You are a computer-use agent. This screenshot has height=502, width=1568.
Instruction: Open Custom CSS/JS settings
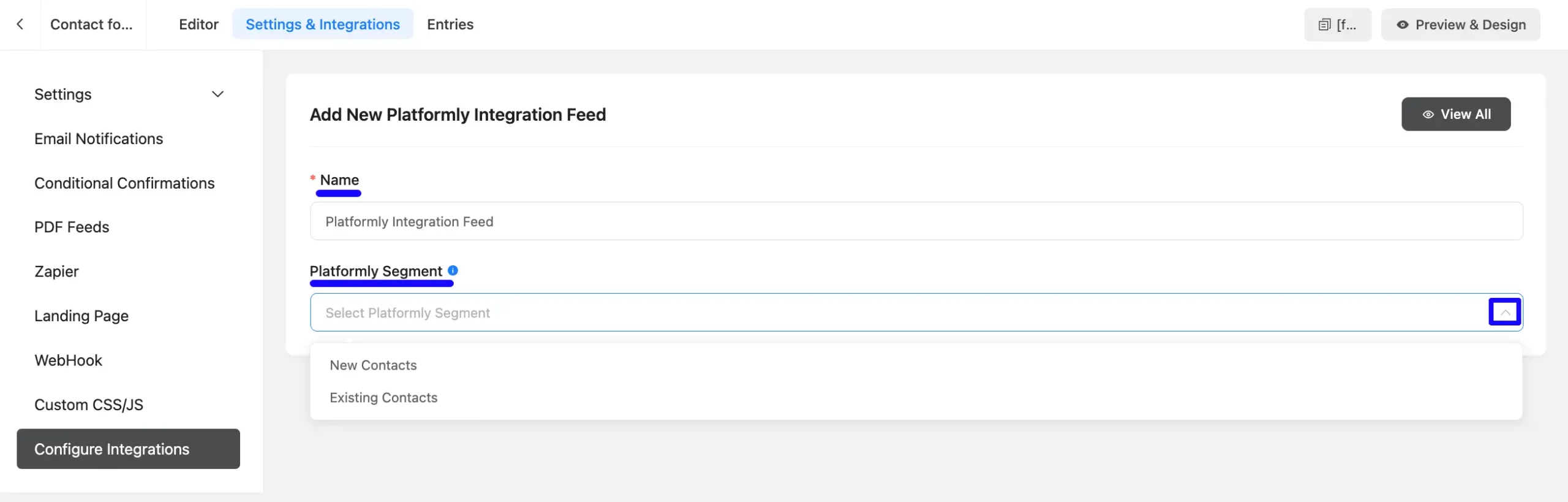click(89, 405)
